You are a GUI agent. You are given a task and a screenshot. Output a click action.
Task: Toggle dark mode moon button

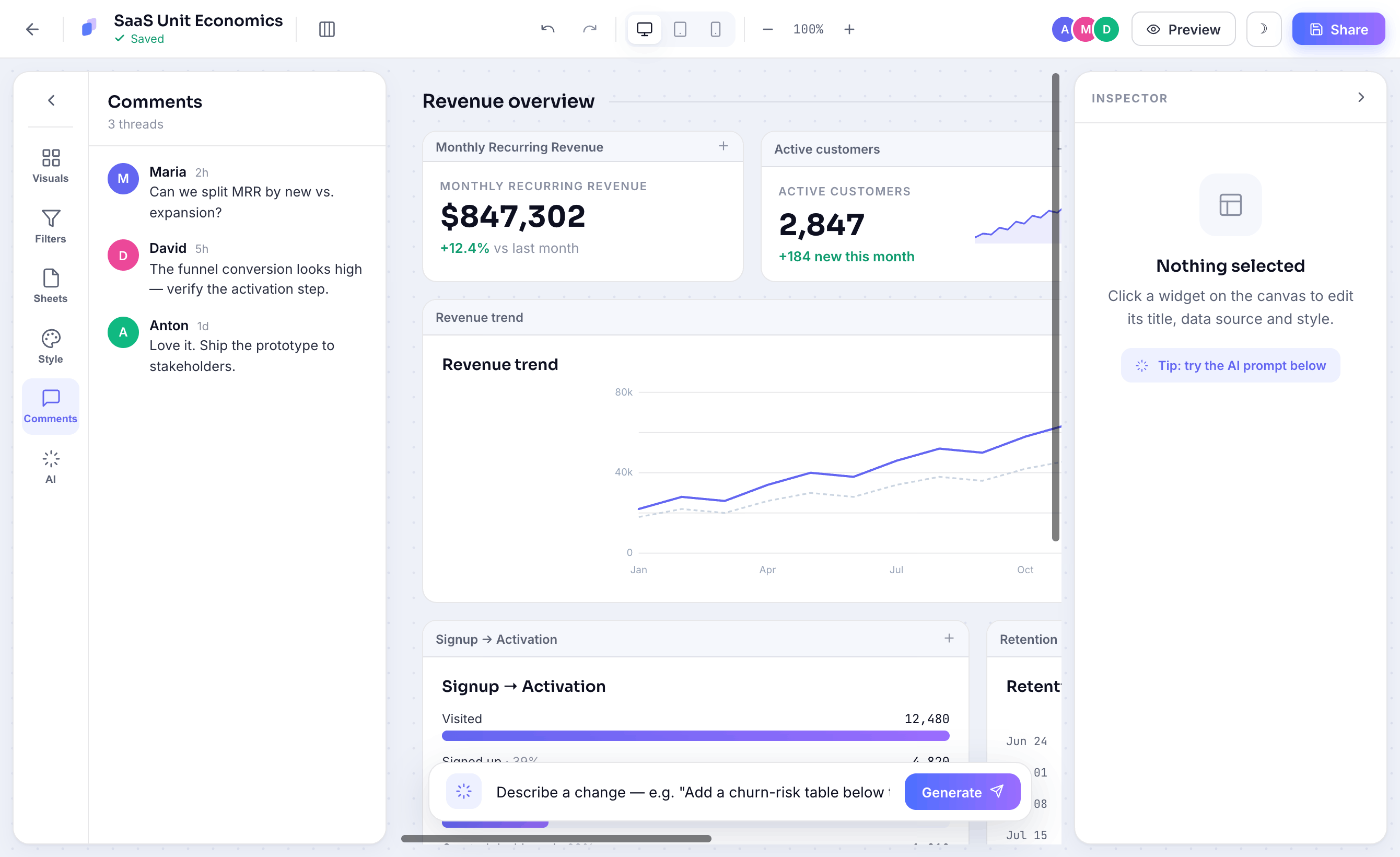pyautogui.click(x=1264, y=29)
